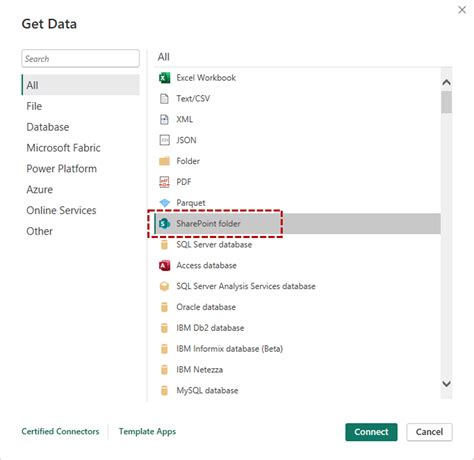Click the JSON file icon
Screen dimensions: 474x460
[164, 140]
